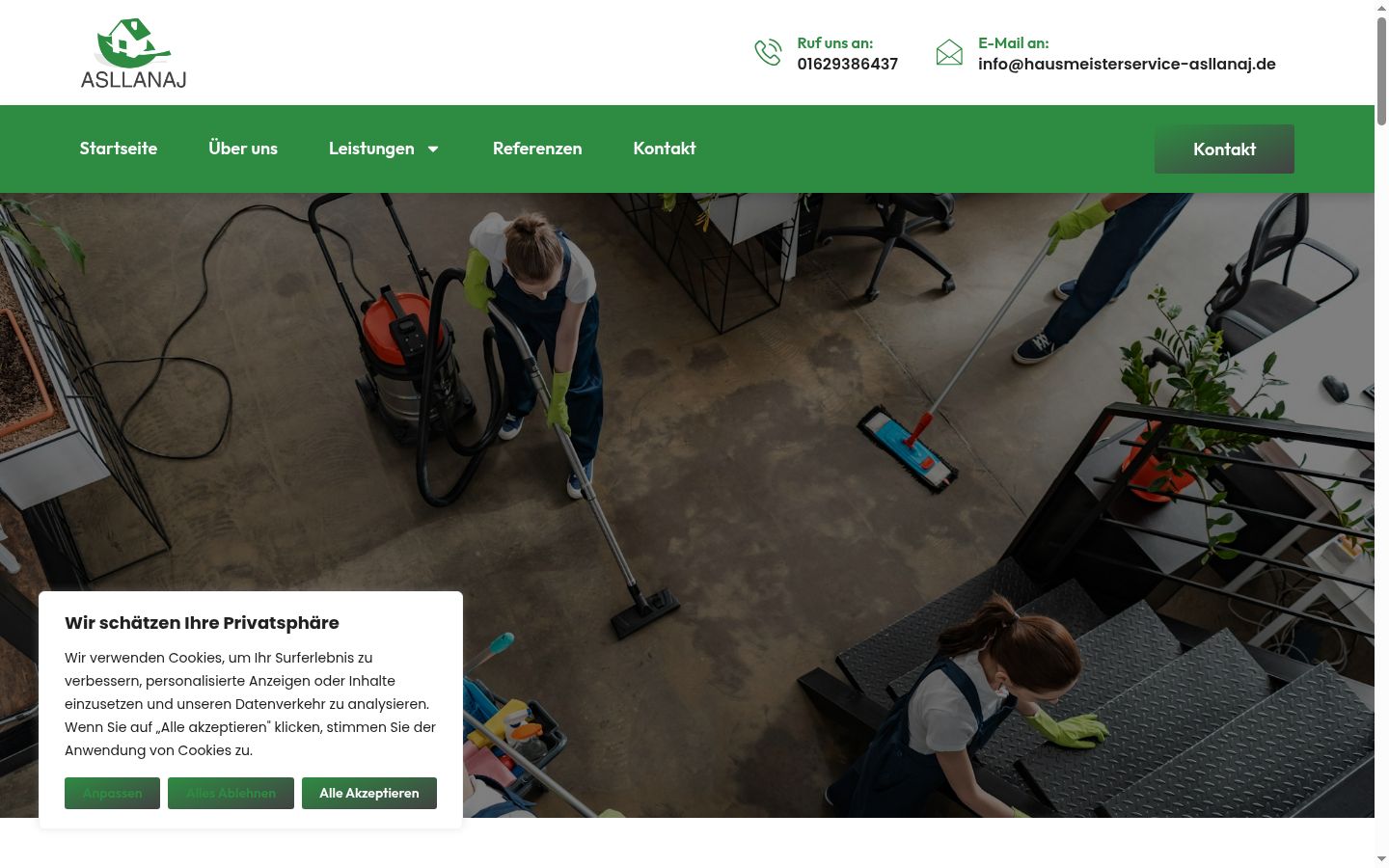Accept all cookies with Alle Akzeptieren

pyautogui.click(x=369, y=793)
